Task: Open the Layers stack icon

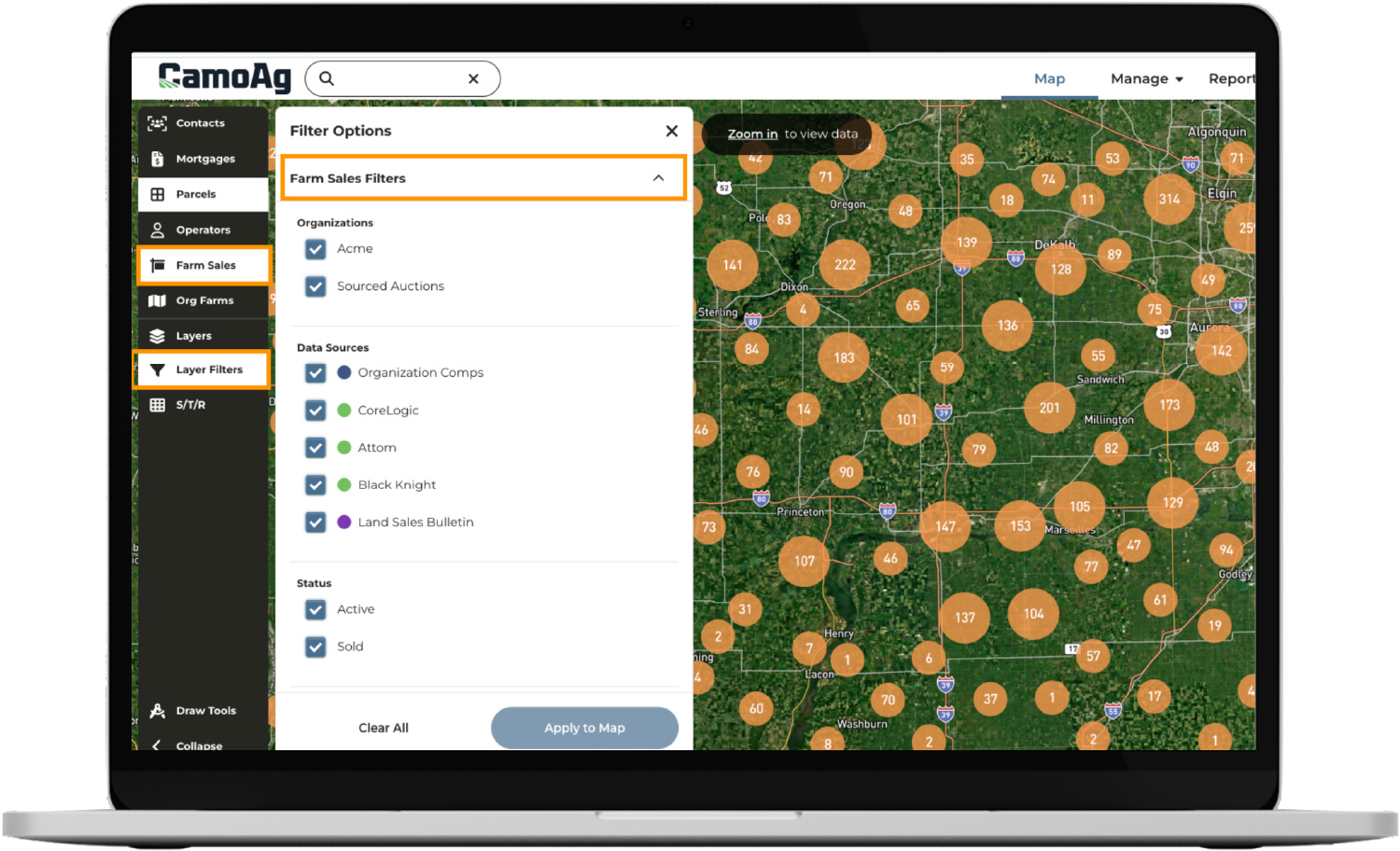Action: coord(157,336)
